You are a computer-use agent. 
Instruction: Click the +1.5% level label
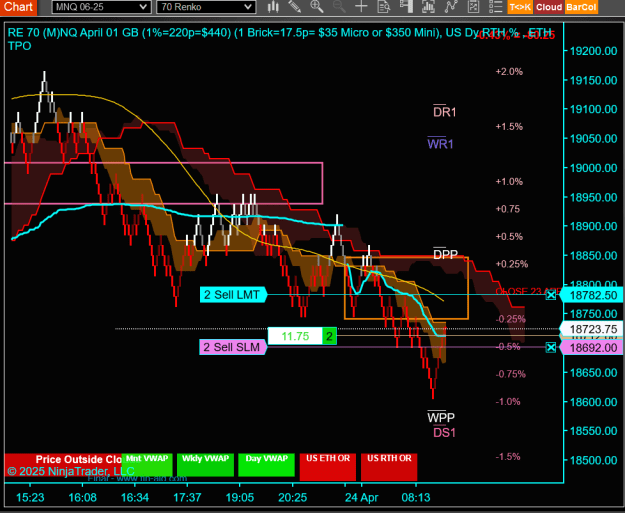[509, 127]
